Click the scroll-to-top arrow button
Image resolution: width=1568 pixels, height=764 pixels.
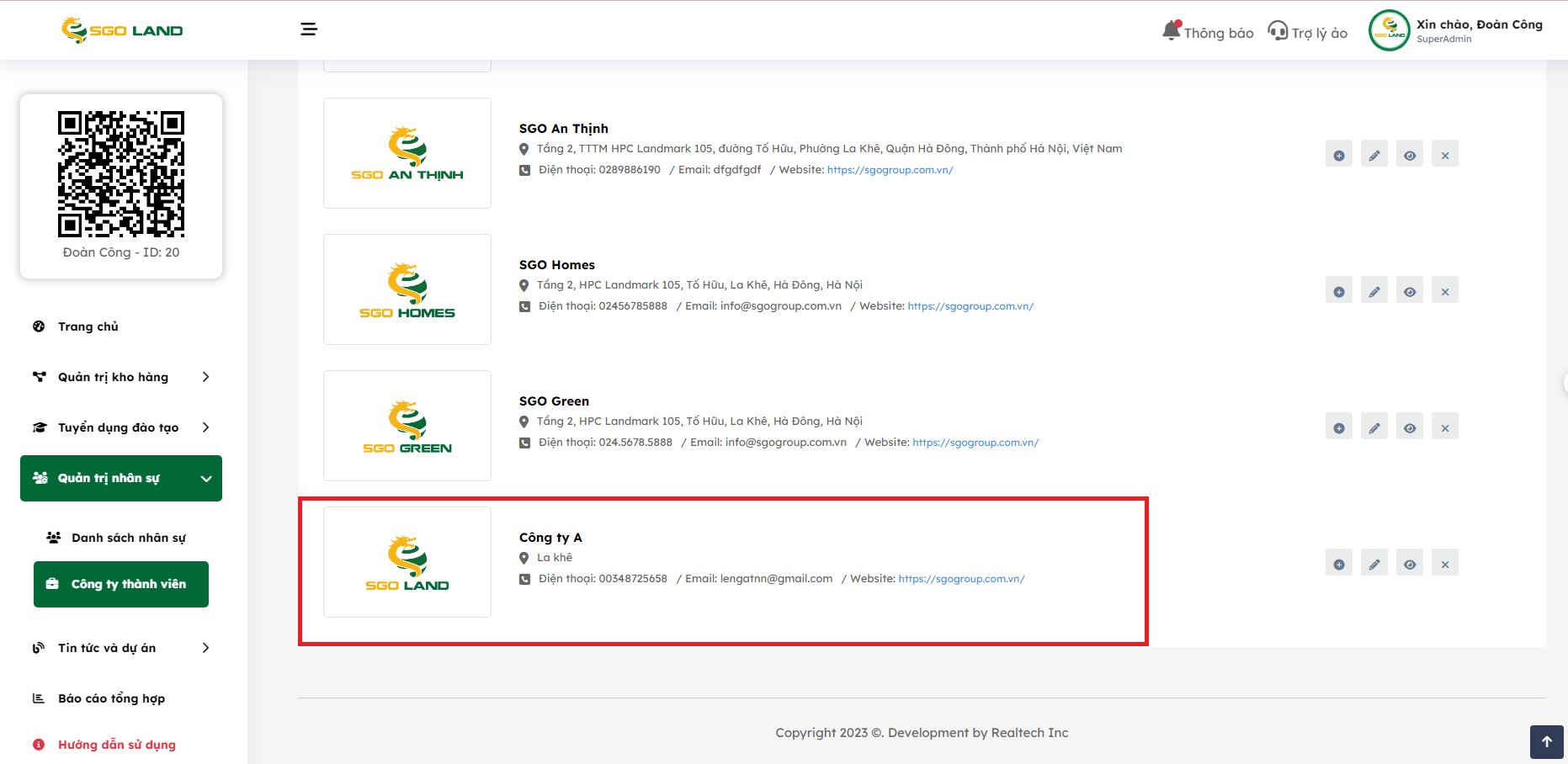coord(1546,741)
